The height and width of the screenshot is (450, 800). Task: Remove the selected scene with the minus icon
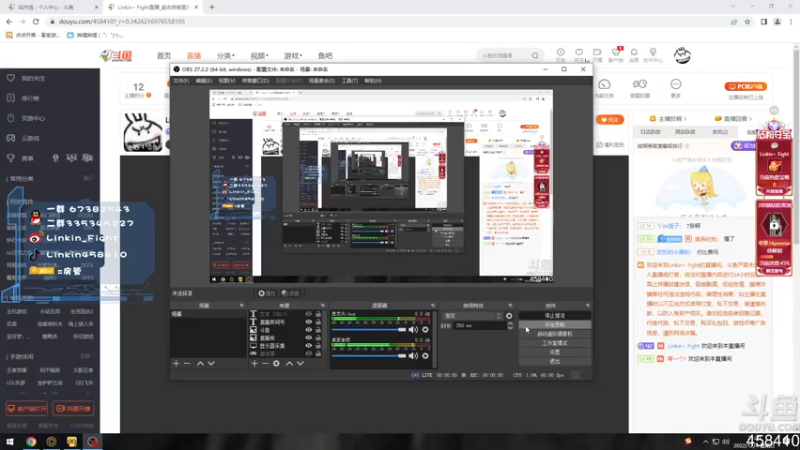coord(187,363)
